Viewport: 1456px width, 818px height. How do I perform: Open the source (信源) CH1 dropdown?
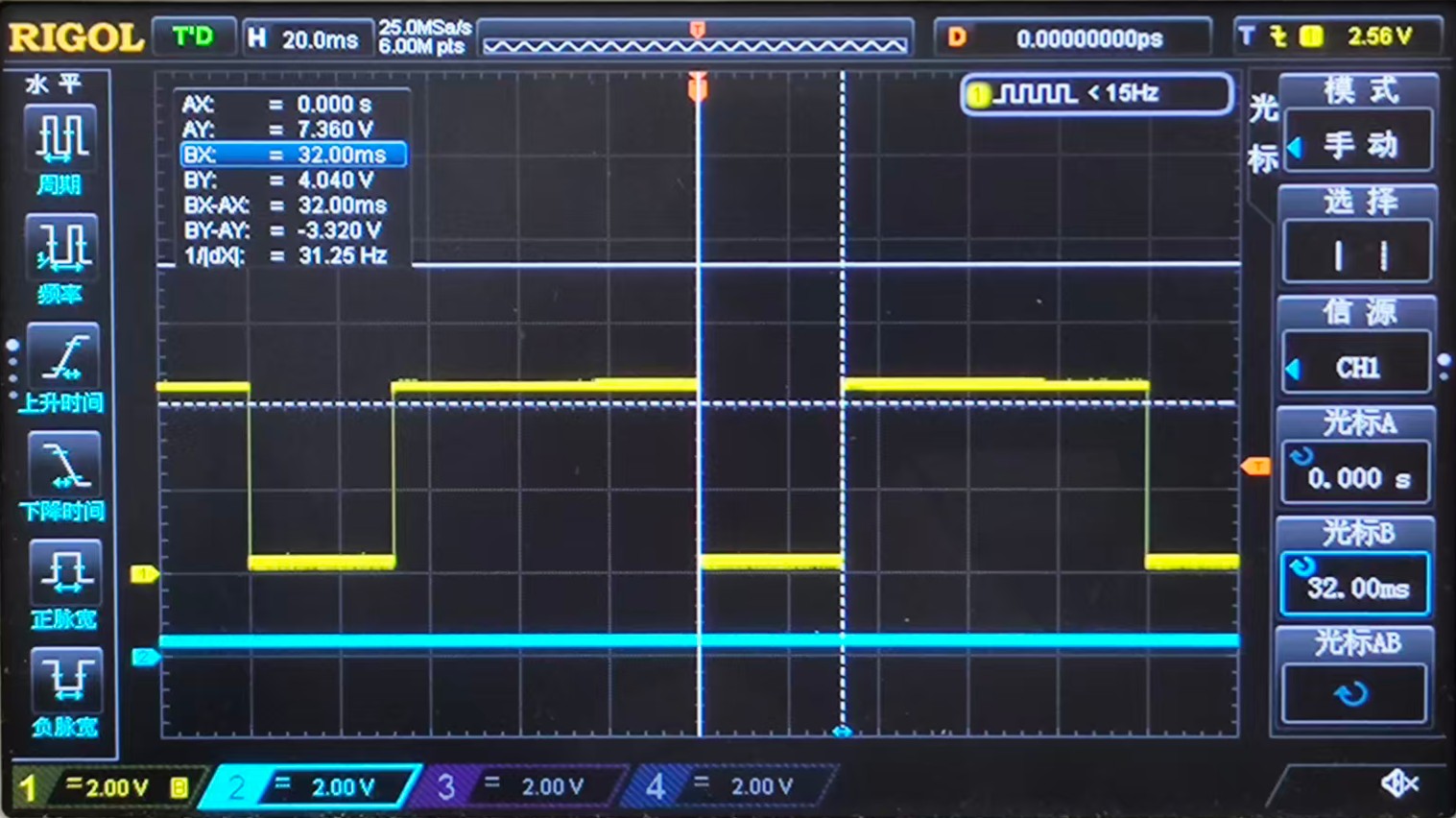[x=1357, y=367]
